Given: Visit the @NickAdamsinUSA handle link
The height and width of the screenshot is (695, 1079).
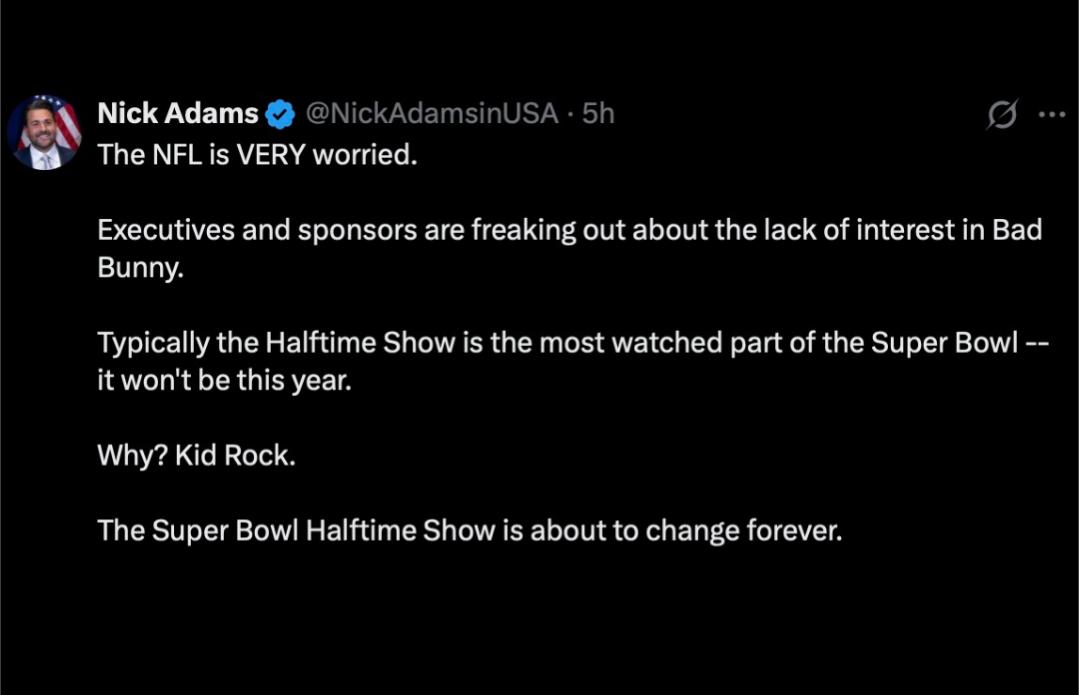Looking at the screenshot, I should pos(430,114).
